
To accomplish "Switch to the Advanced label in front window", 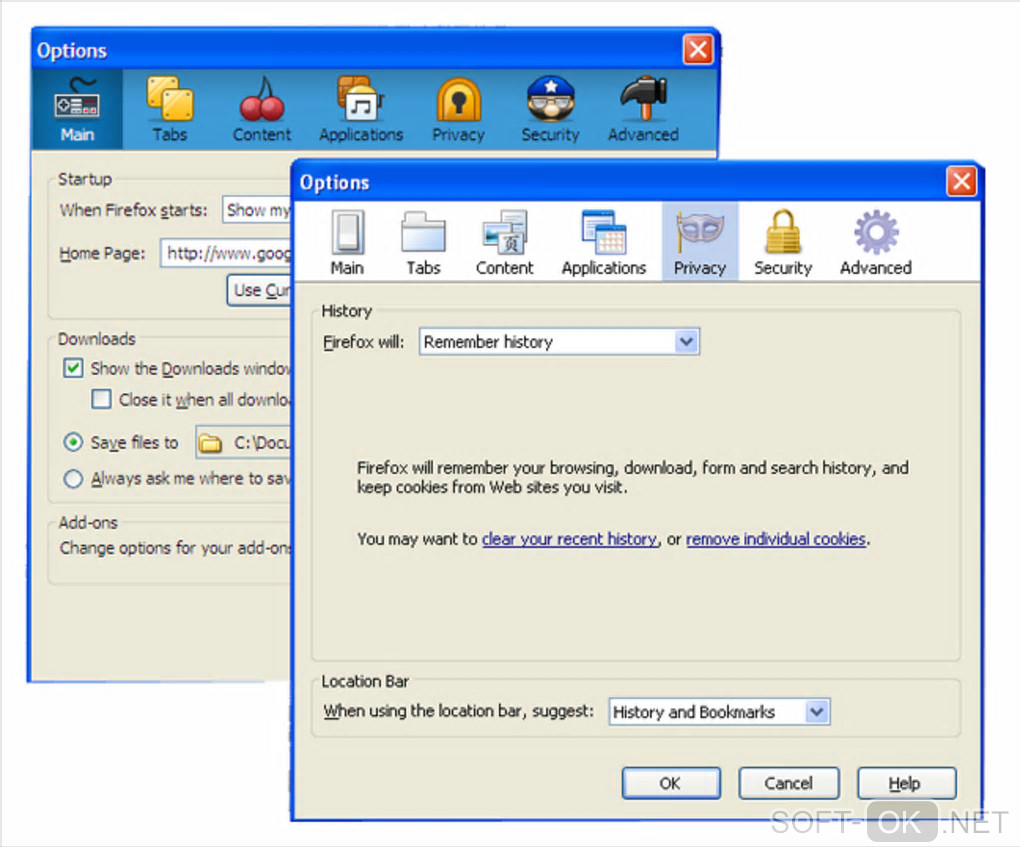I will [876, 268].
